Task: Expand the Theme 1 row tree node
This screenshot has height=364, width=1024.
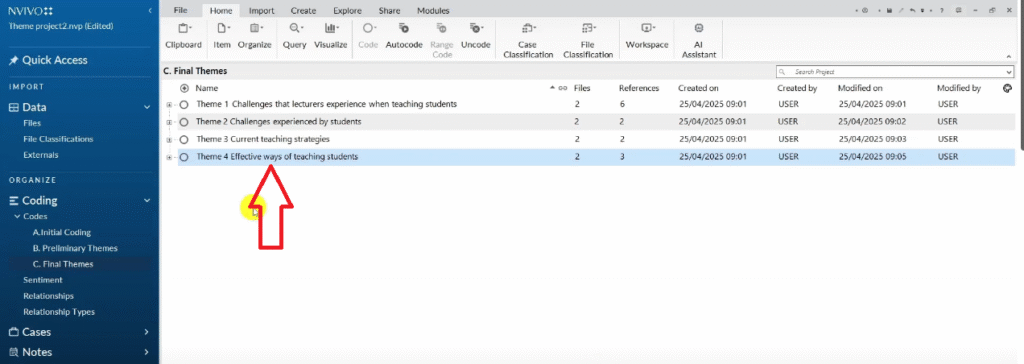Action: [x=169, y=105]
